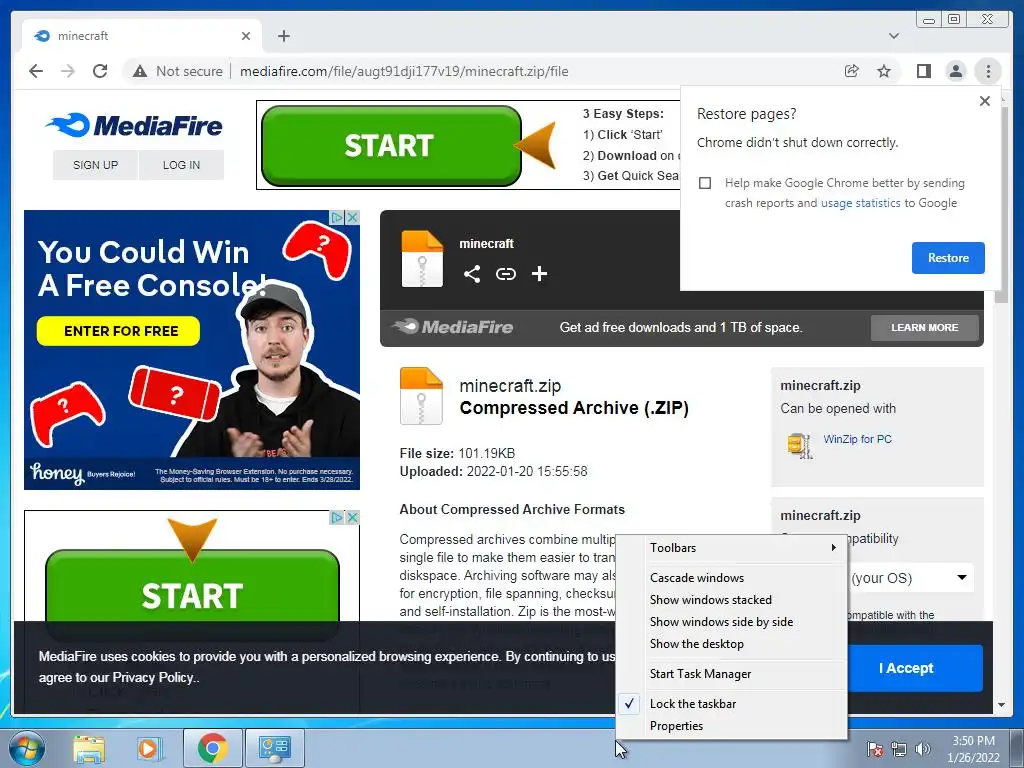Click SIGN UP button

[x=95, y=165]
